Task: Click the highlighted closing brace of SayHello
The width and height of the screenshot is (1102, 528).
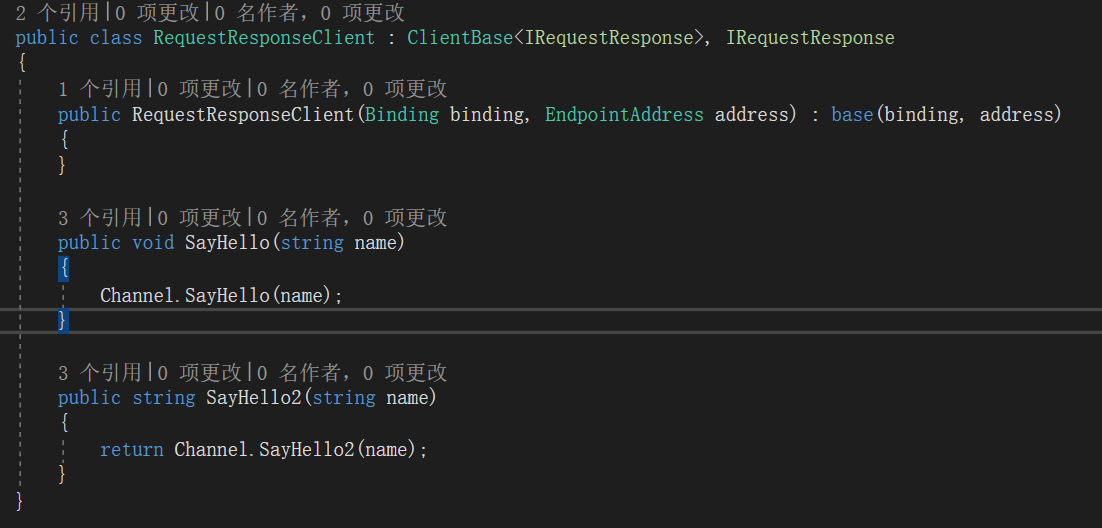Action: 63,320
